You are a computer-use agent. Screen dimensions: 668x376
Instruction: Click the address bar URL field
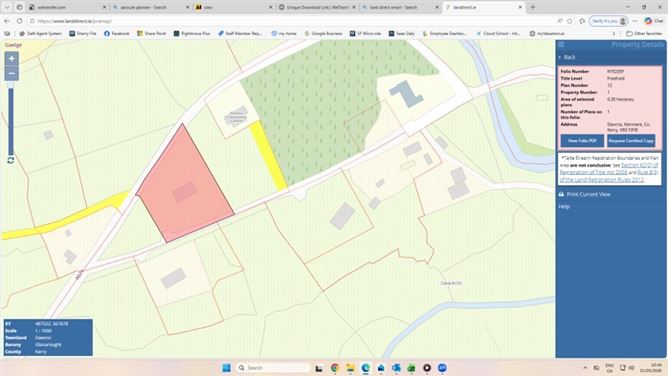(x=290, y=21)
